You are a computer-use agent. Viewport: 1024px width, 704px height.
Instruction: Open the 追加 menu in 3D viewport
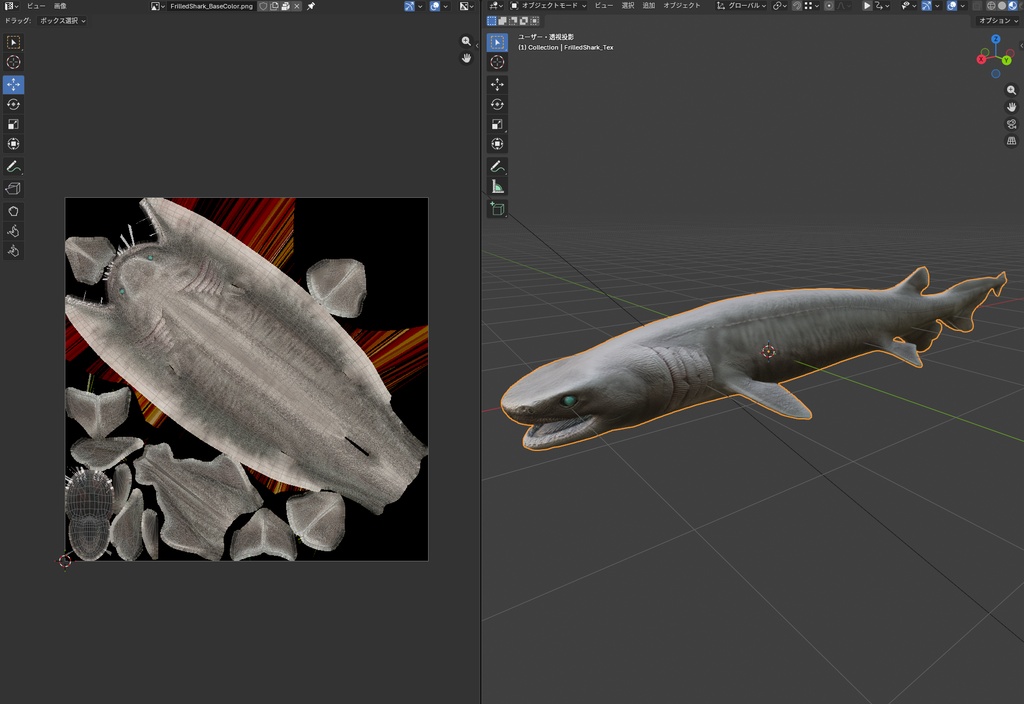click(648, 6)
